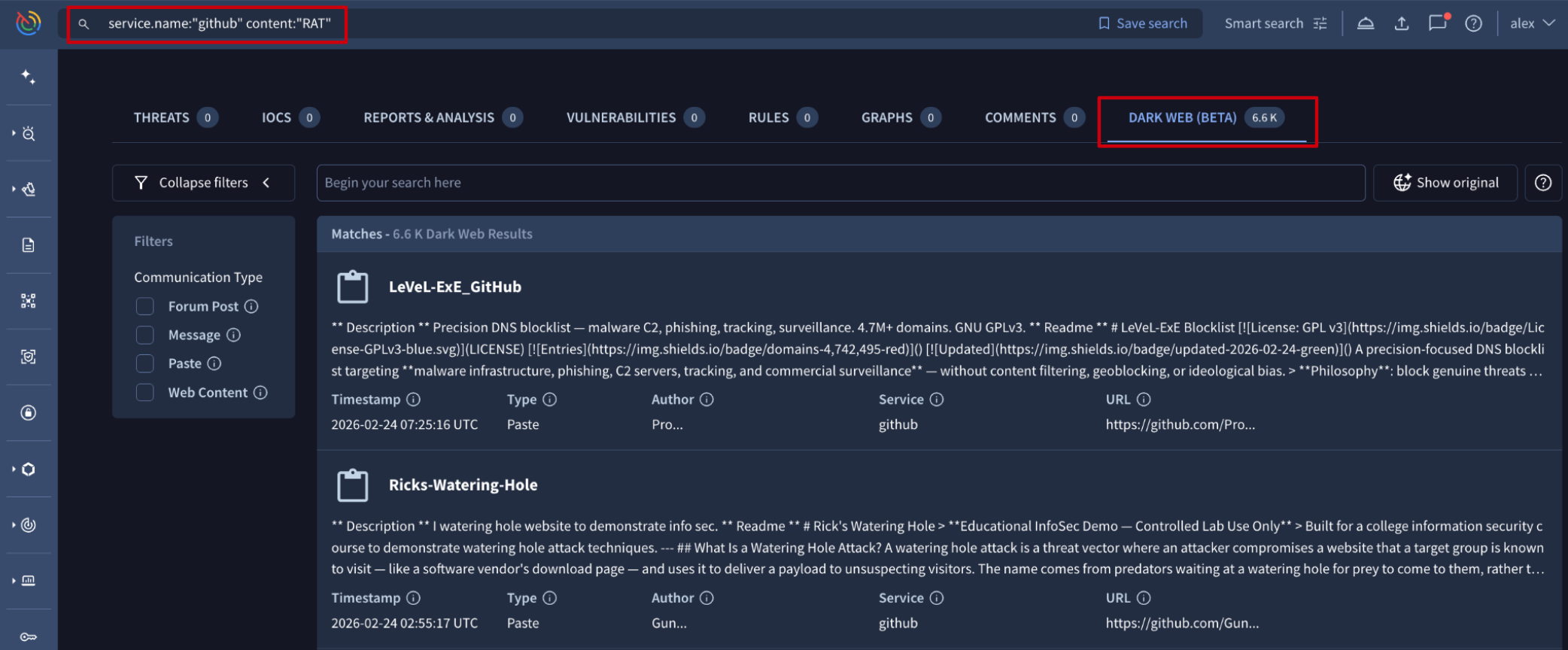Click clipboard icon of Ricks-Watering-Hole result
Image resolution: width=1568 pixels, height=650 pixels.
(x=353, y=485)
